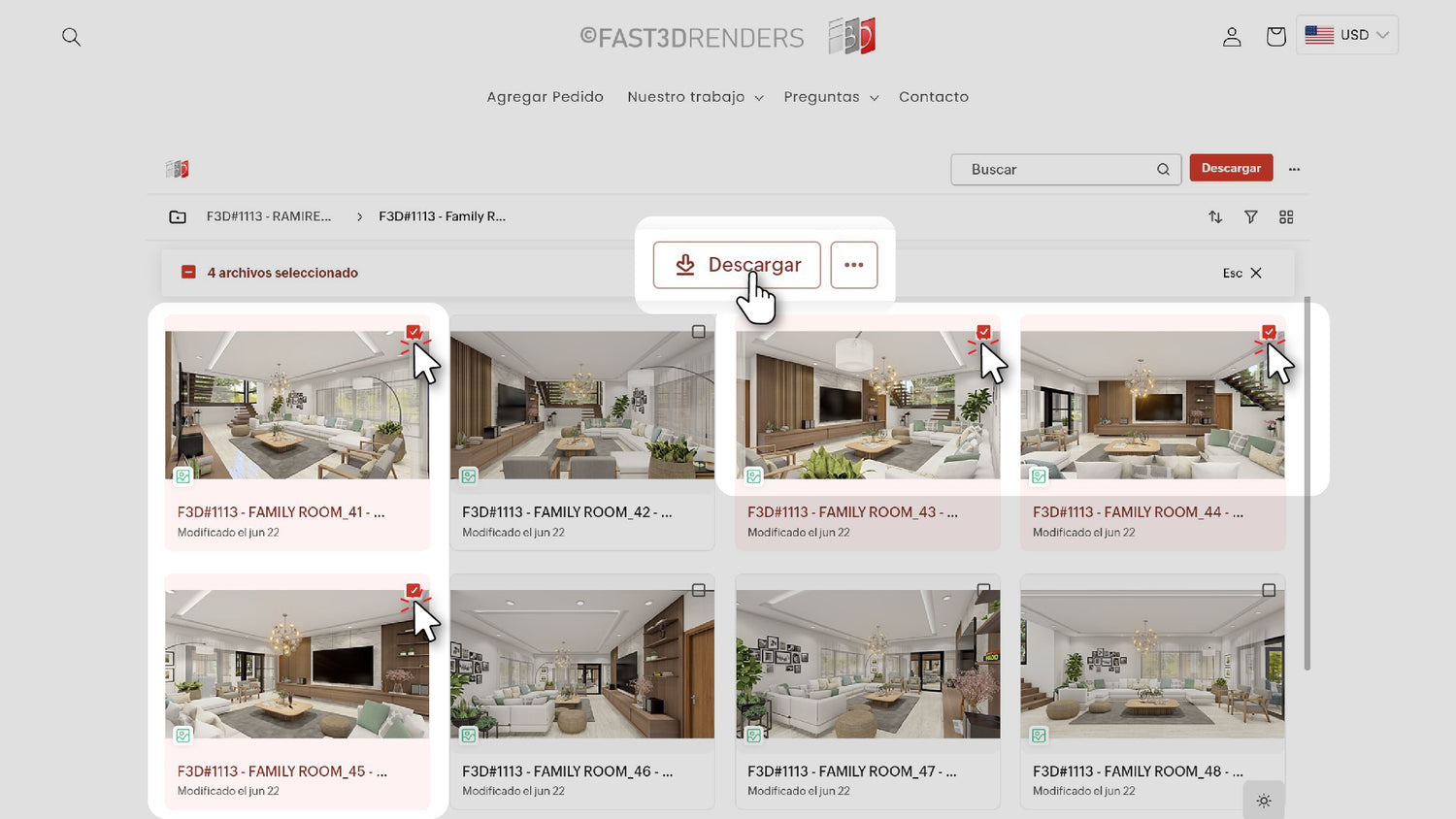The height and width of the screenshot is (819, 1456).
Task: Select the FAMILY ROOM_48 checkbox
Action: click(1269, 590)
